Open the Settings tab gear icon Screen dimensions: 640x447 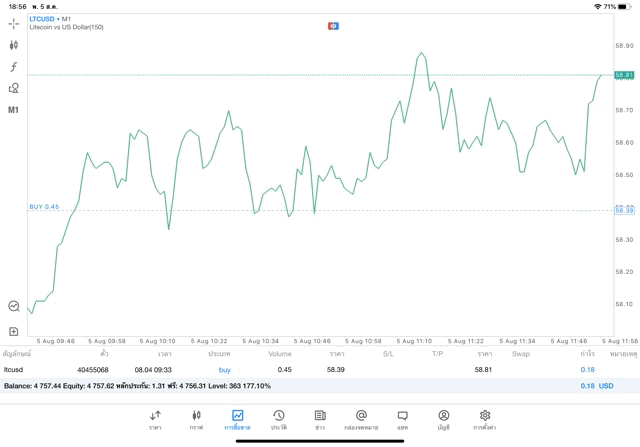pyautogui.click(x=484, y=420)
